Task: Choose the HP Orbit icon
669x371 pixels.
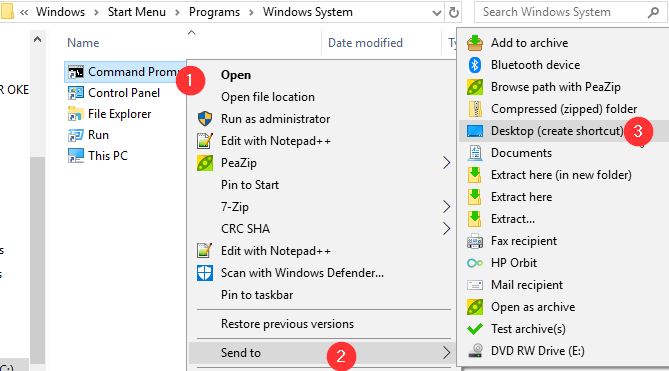Action: click(x=475, y=263)
